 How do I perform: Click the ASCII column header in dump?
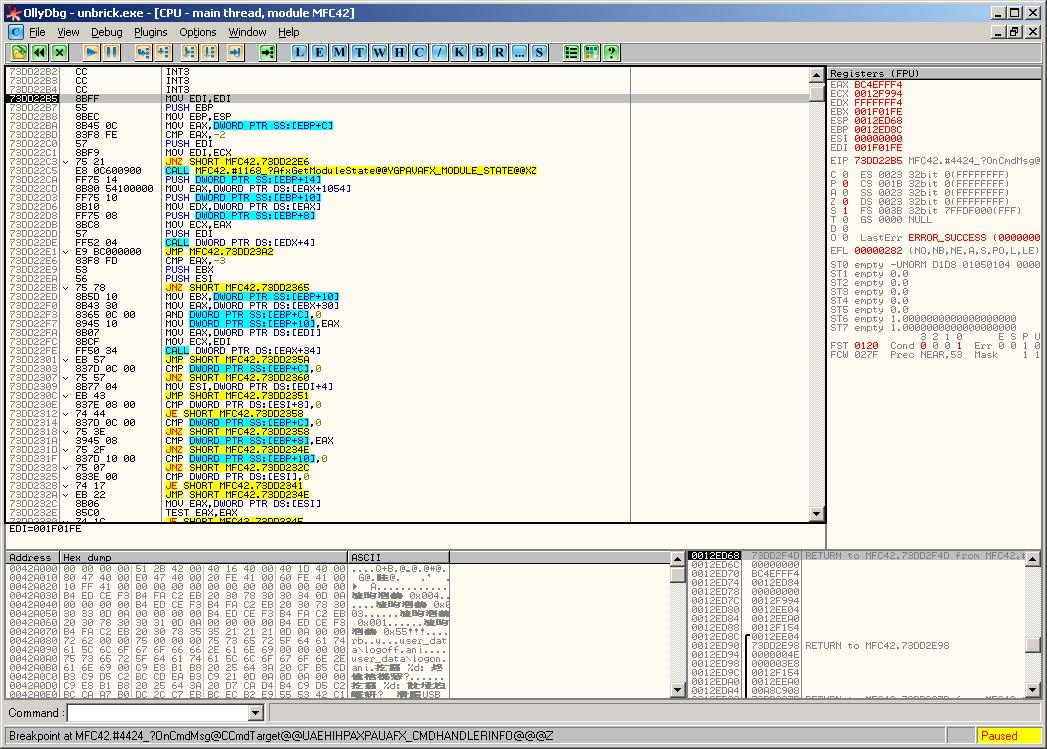[x=399, y=557]
